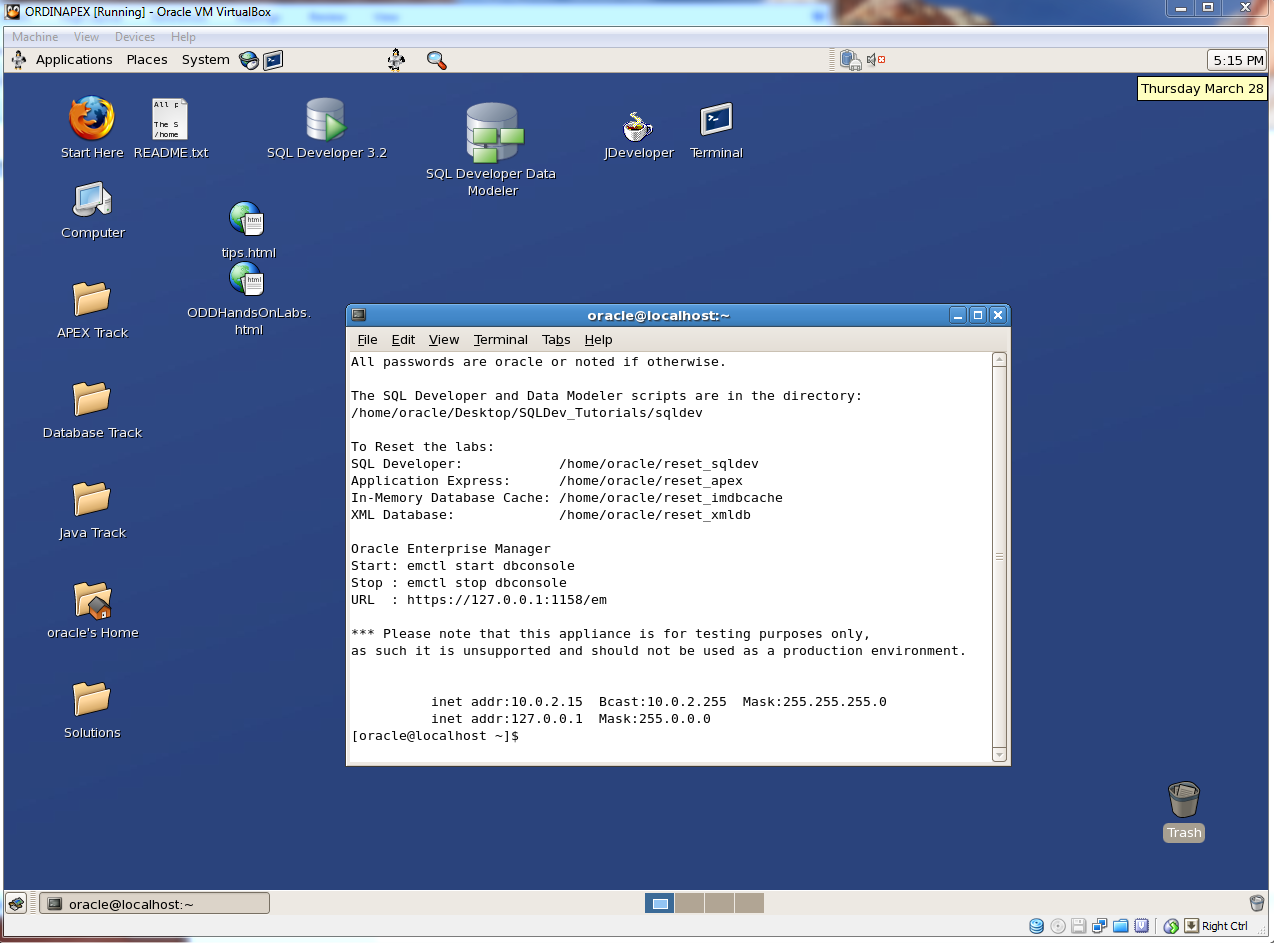This screenshot has width=1274, height=943.
Task: Open the terminal Tabs menu
Action: (x=556, y=340)
